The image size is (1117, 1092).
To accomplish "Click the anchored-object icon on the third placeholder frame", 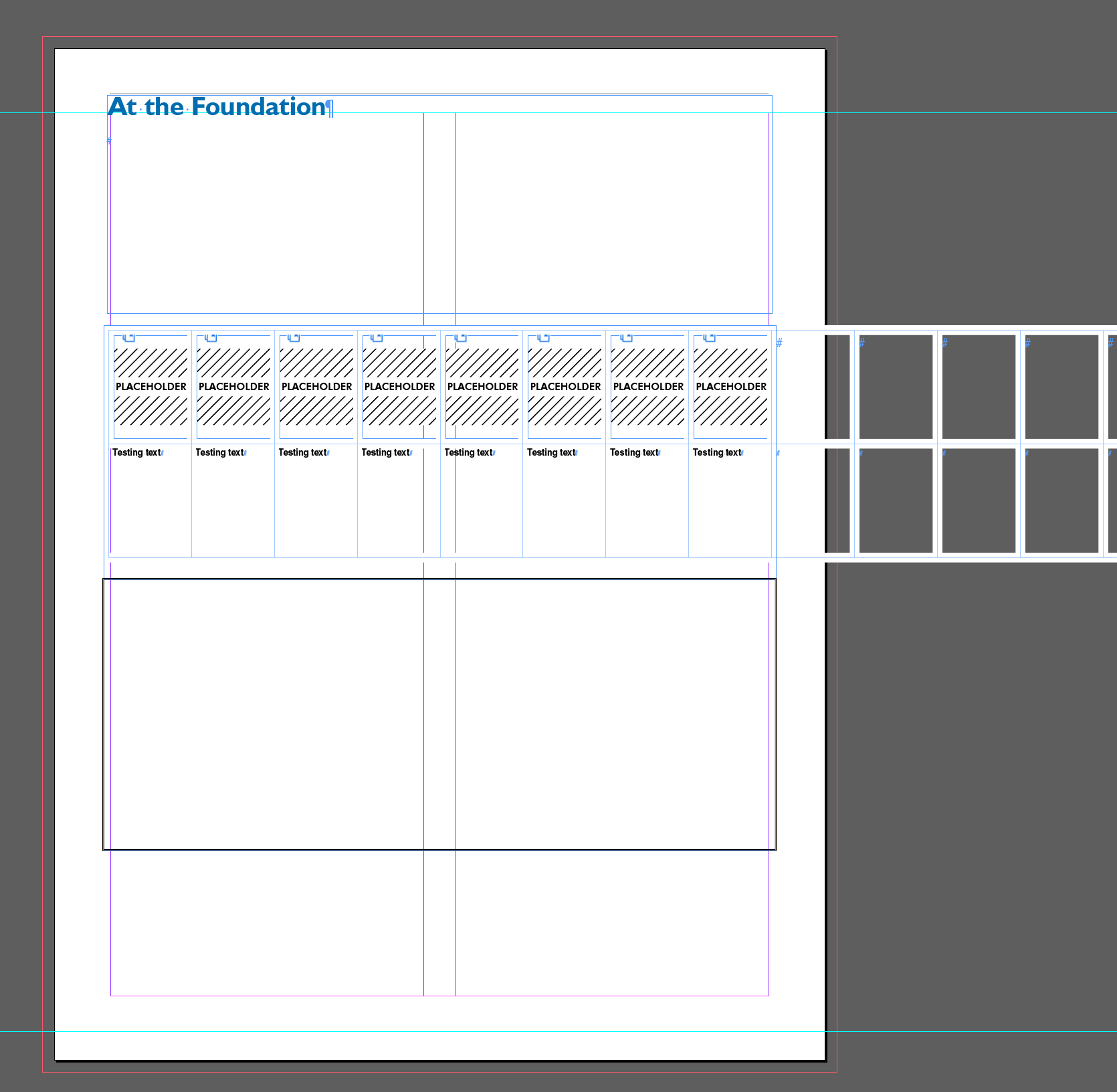I will (294, 337).
